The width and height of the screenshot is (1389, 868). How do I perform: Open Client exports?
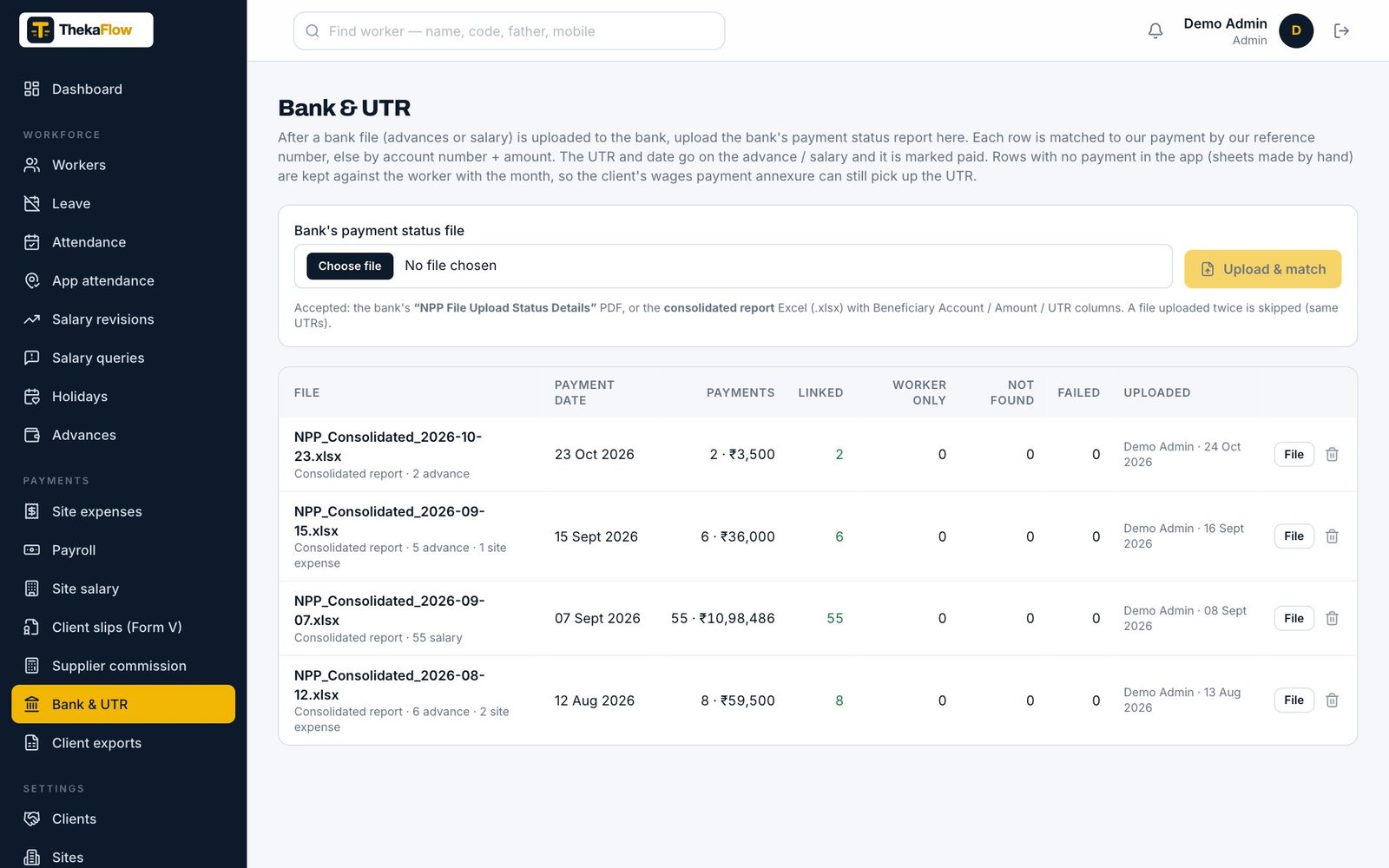click(x=123, y=743)
